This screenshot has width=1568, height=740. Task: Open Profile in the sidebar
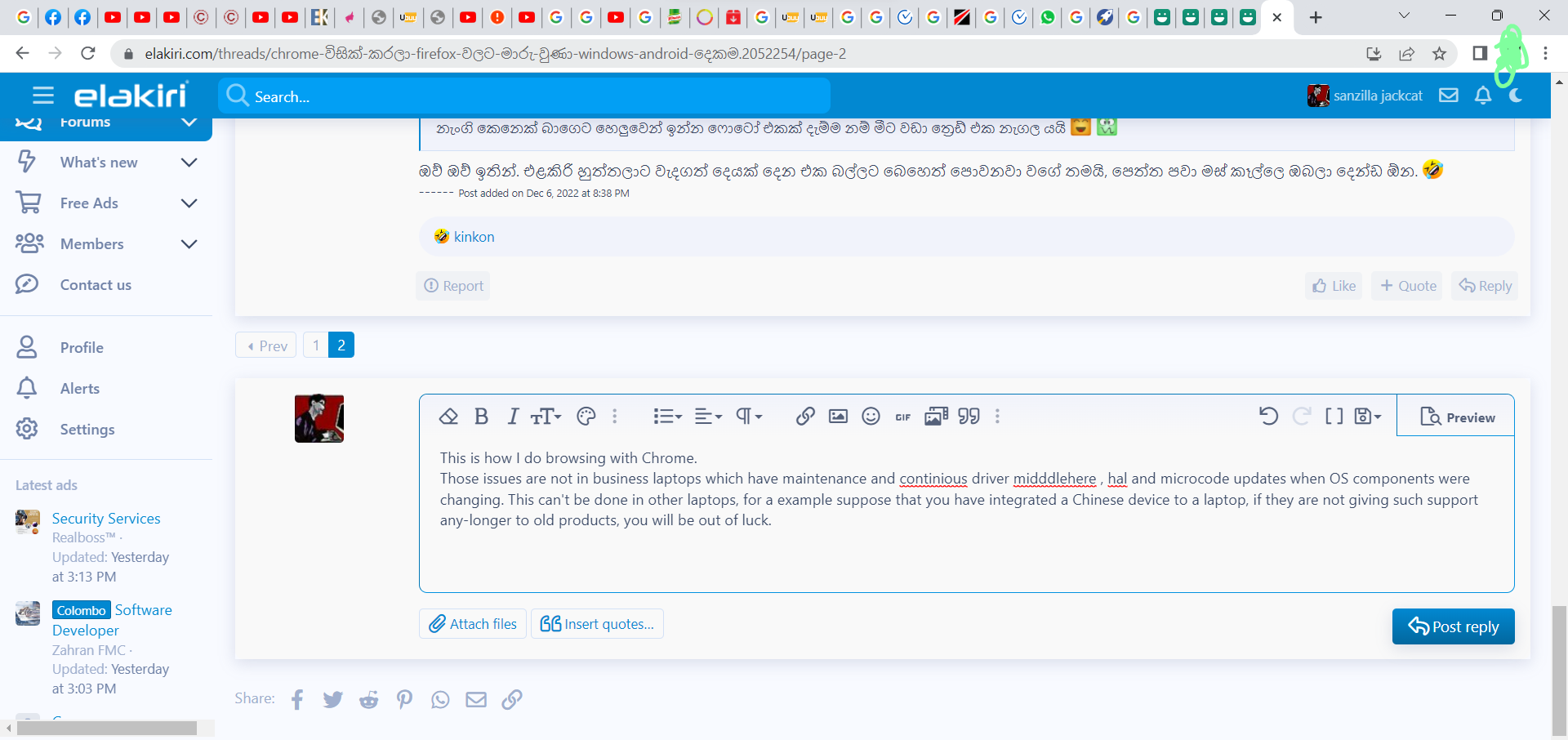coord(82,348)
